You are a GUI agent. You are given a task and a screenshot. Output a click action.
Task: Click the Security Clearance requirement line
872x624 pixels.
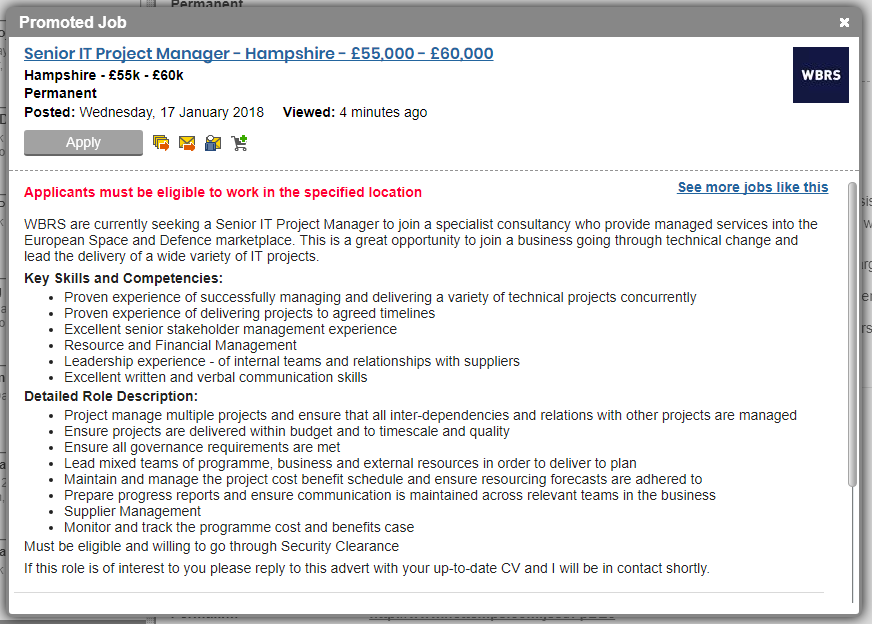tap(211, 546)
